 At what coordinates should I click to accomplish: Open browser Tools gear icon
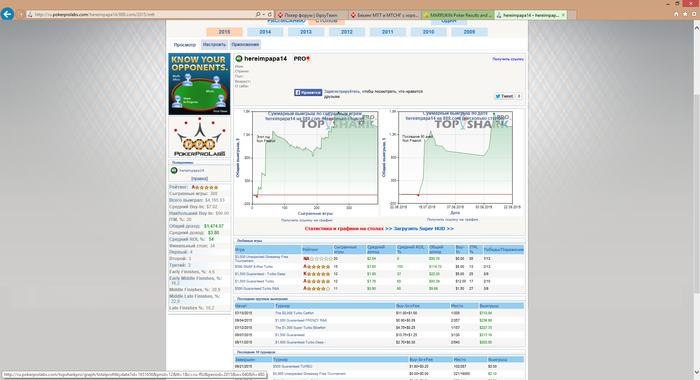point(694,14)
